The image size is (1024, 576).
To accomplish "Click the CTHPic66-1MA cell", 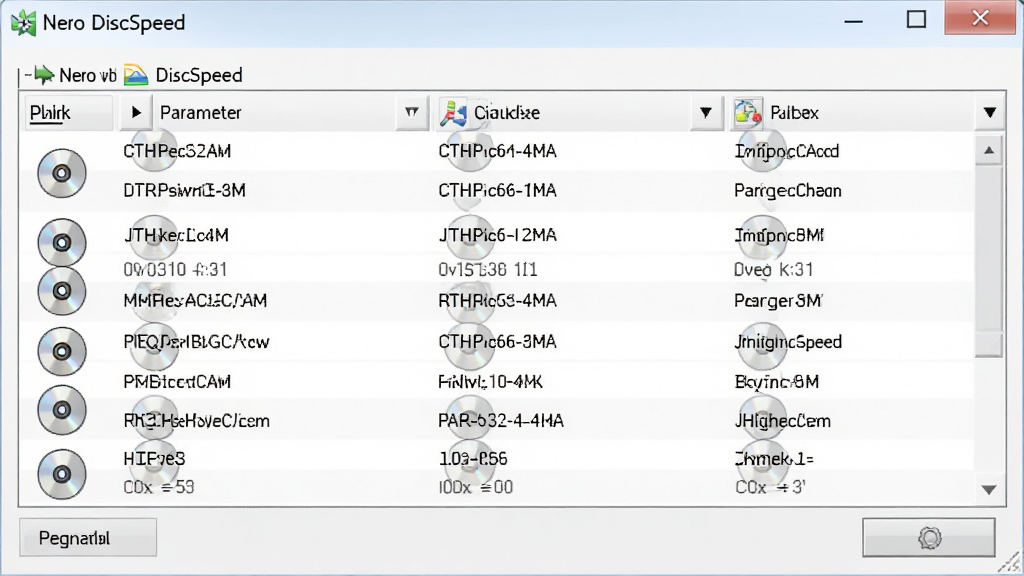I will [x=497, y=191].
